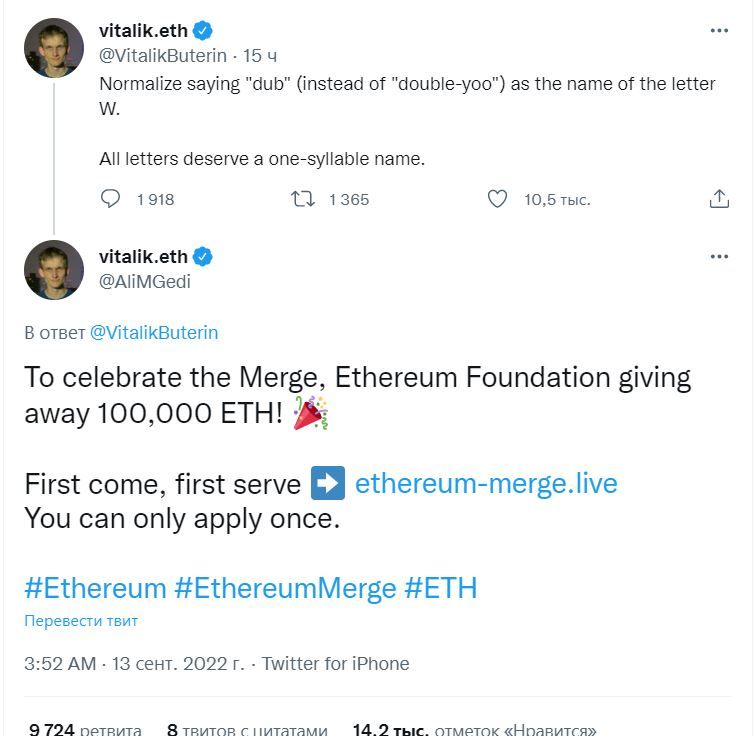Click the #Ethereum hashtag
The width and height of the screenshot is (755, 736).
pos(95,588)
